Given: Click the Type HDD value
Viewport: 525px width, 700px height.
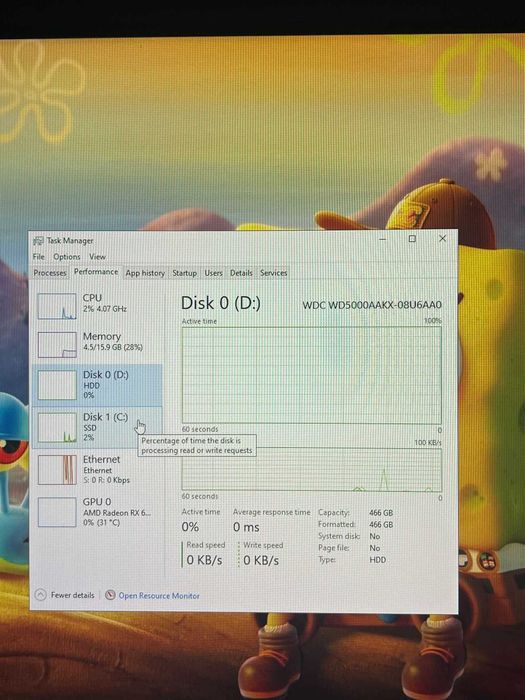Looking at the screenshot, I should point(378,559).
